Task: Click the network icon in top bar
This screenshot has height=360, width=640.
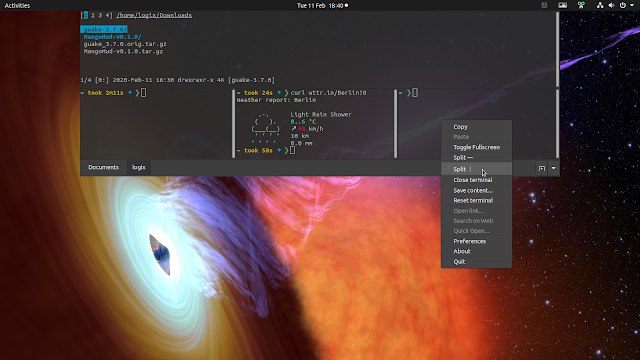Action: 600,5
